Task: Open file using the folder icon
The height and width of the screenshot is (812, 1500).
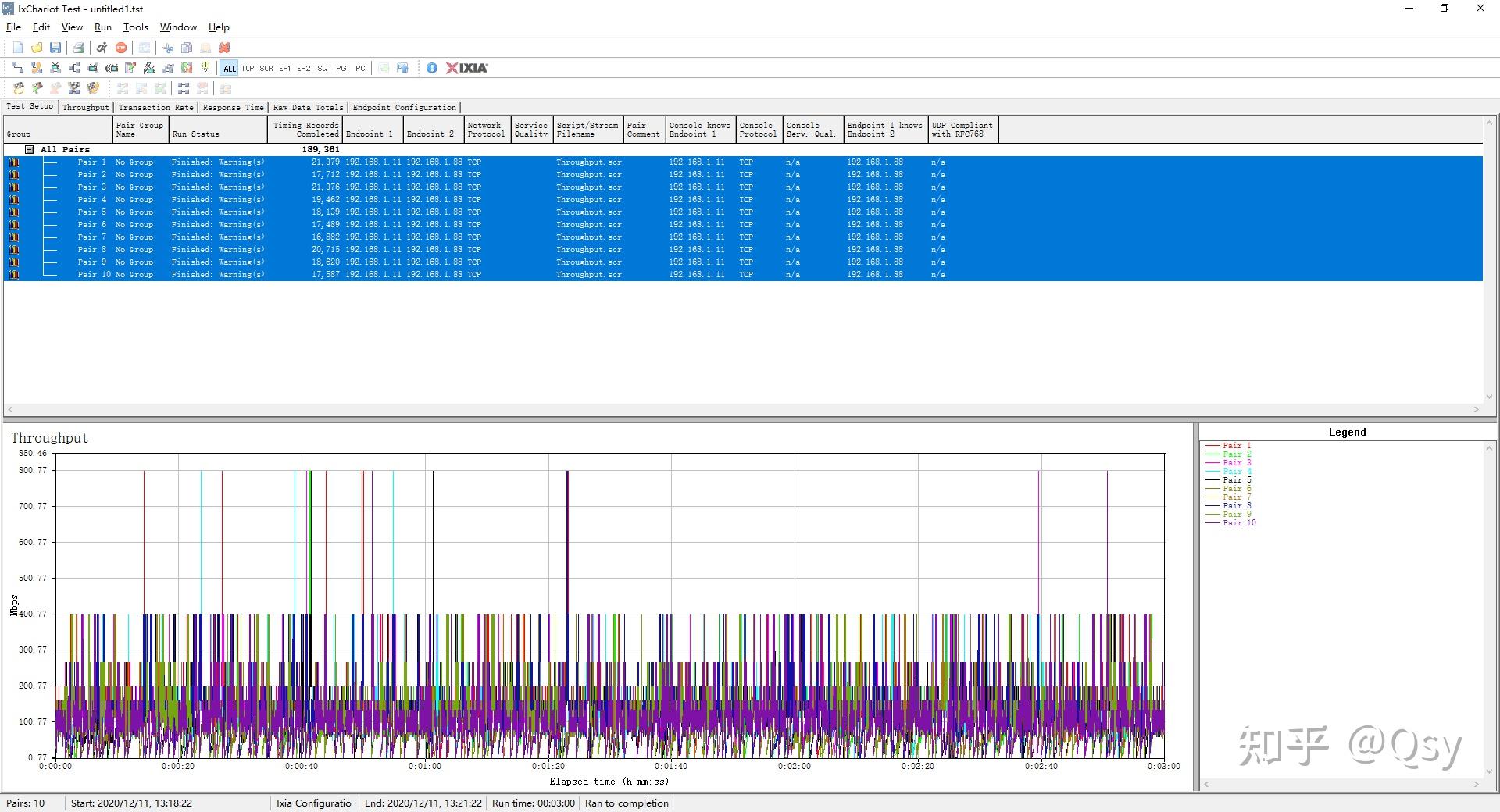Action: [x=37, y=48]
